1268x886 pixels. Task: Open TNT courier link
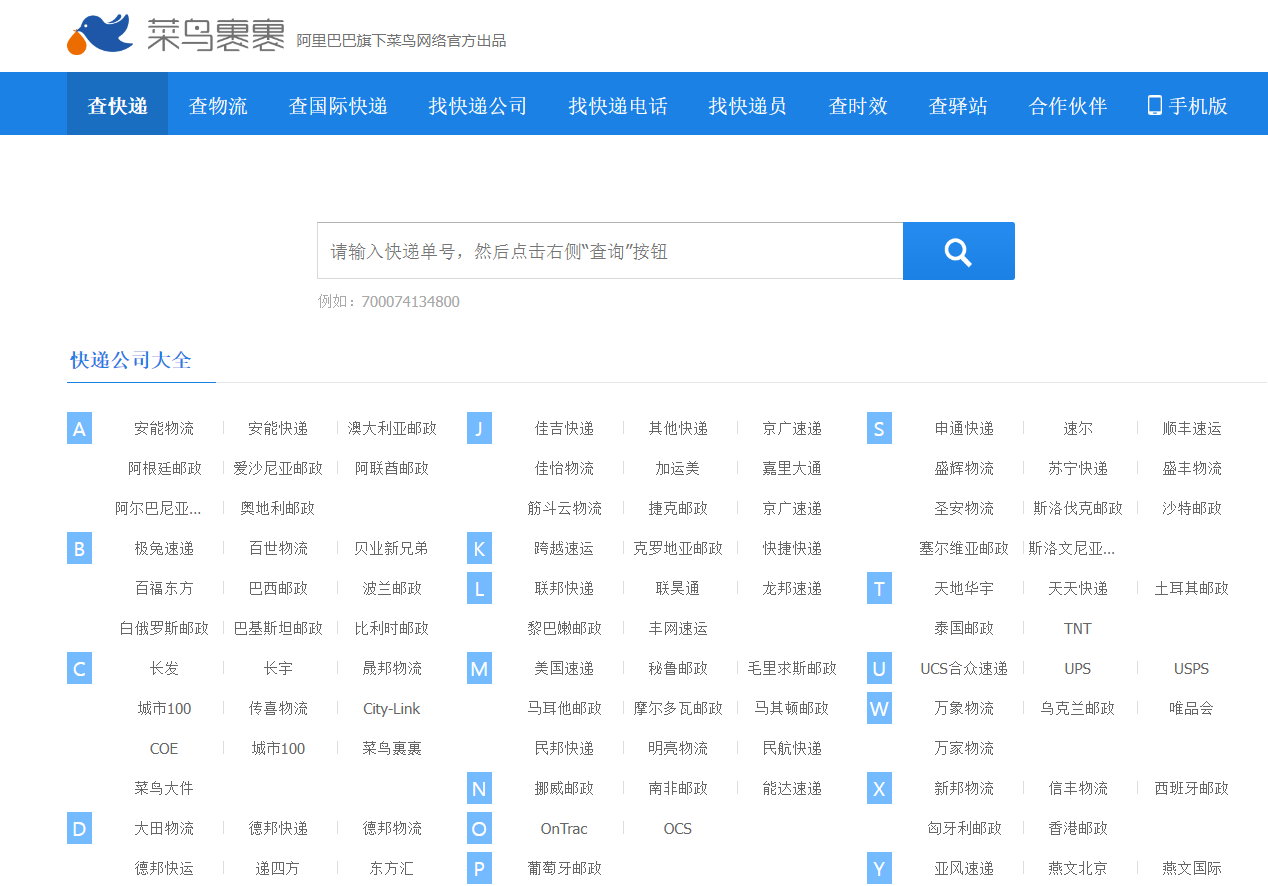coord(1078,628)
